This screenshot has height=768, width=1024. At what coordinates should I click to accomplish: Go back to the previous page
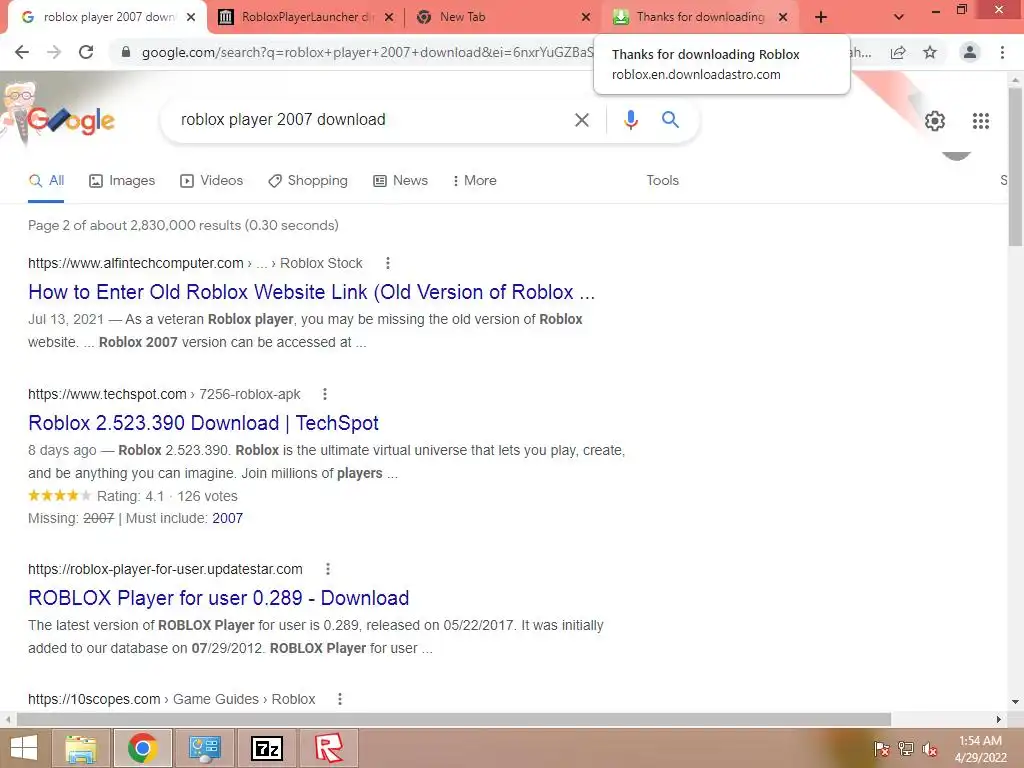(x=22, y=52)
